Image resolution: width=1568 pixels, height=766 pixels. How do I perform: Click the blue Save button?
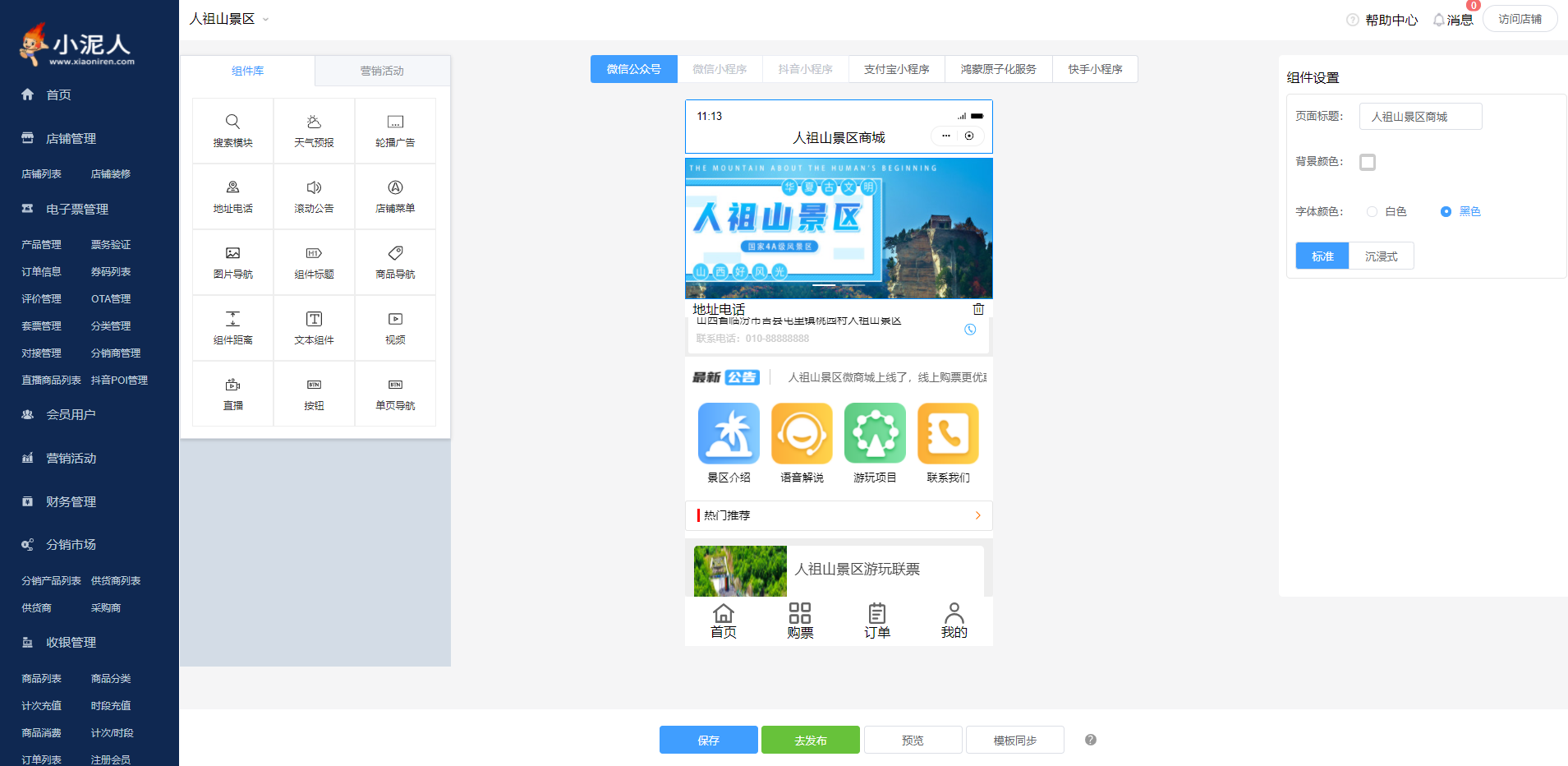click(708, 740)
